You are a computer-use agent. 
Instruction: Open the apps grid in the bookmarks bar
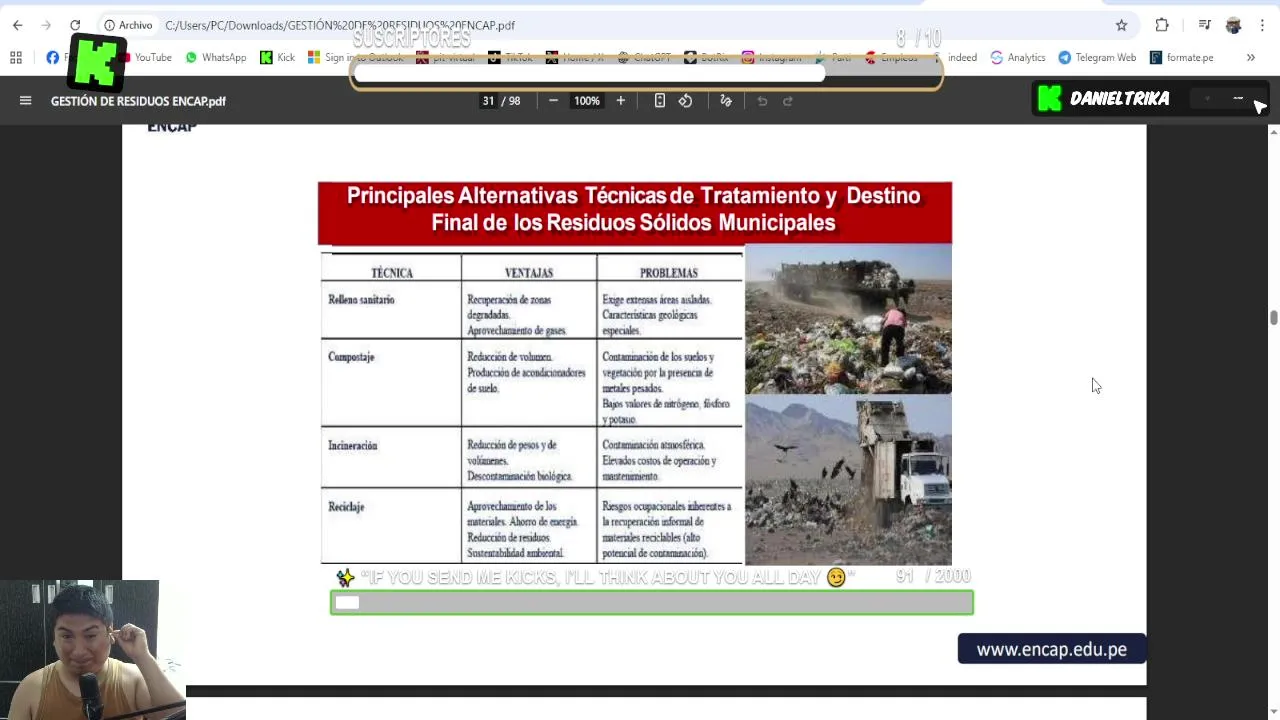click(16, 57)
